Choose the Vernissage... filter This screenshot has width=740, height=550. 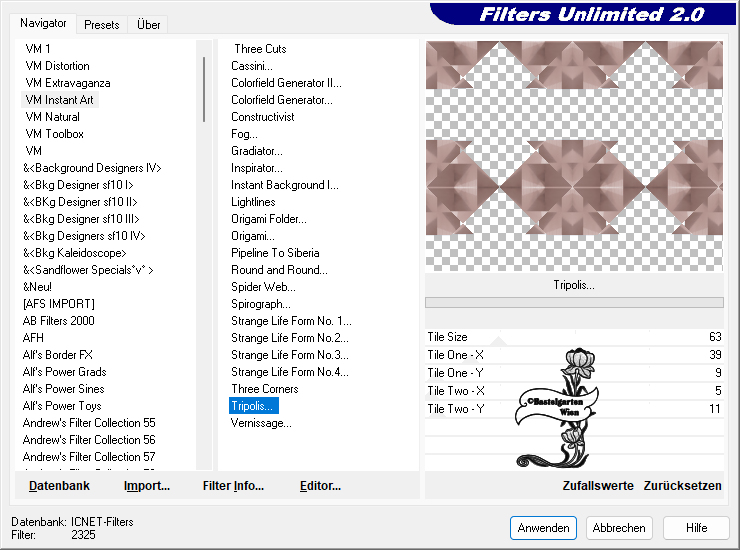click(x=261, y=423)
